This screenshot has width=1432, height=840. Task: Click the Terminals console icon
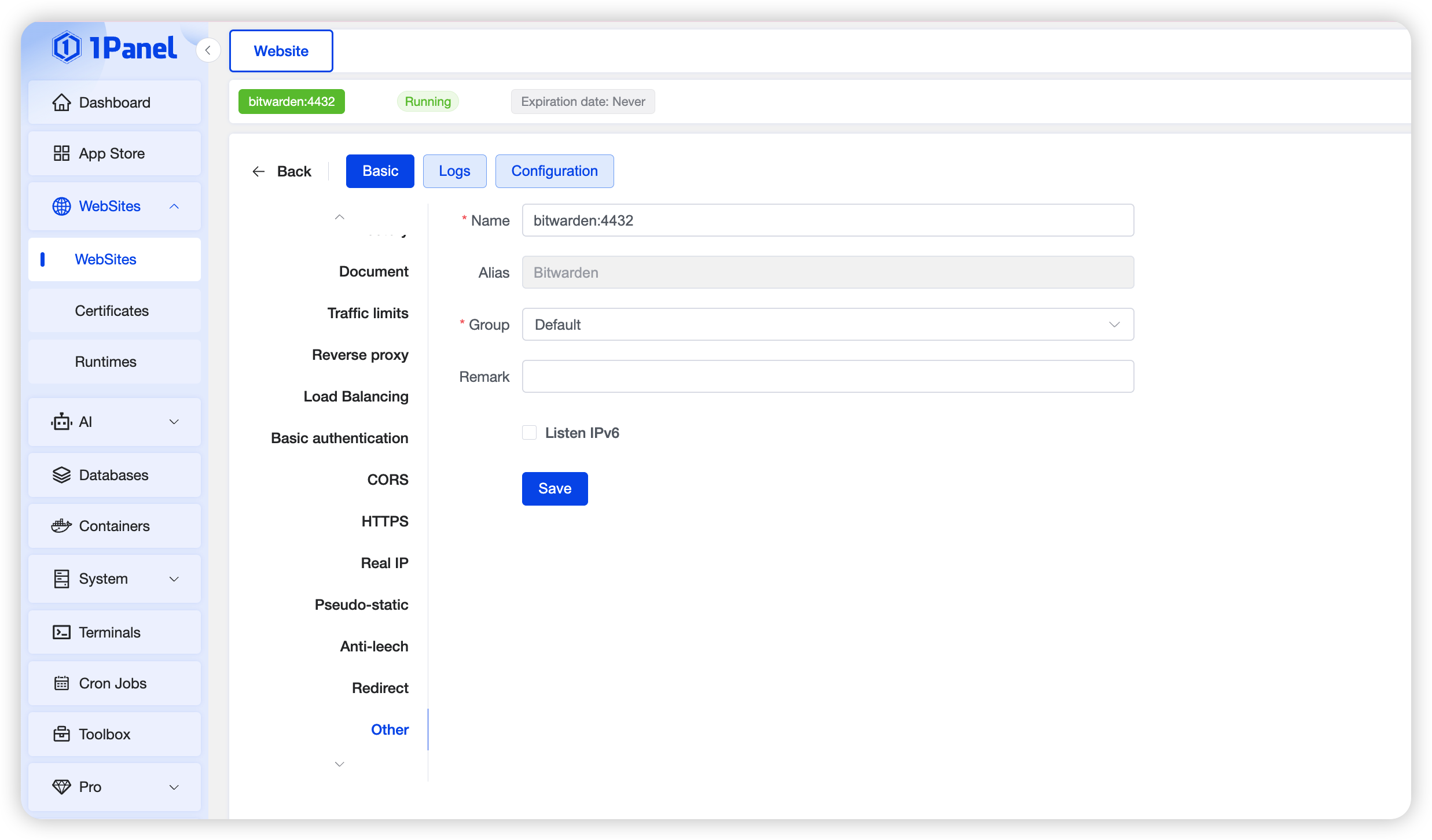coord(61,632)
